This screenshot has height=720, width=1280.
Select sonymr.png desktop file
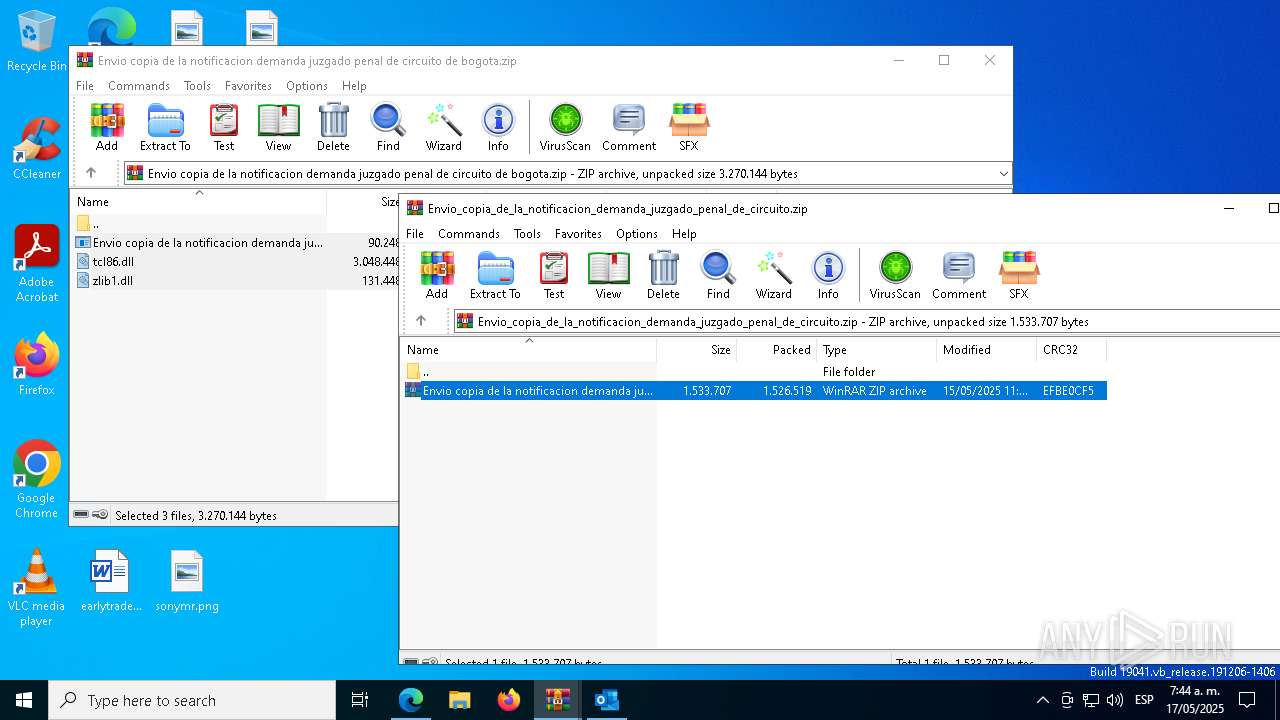187,581
